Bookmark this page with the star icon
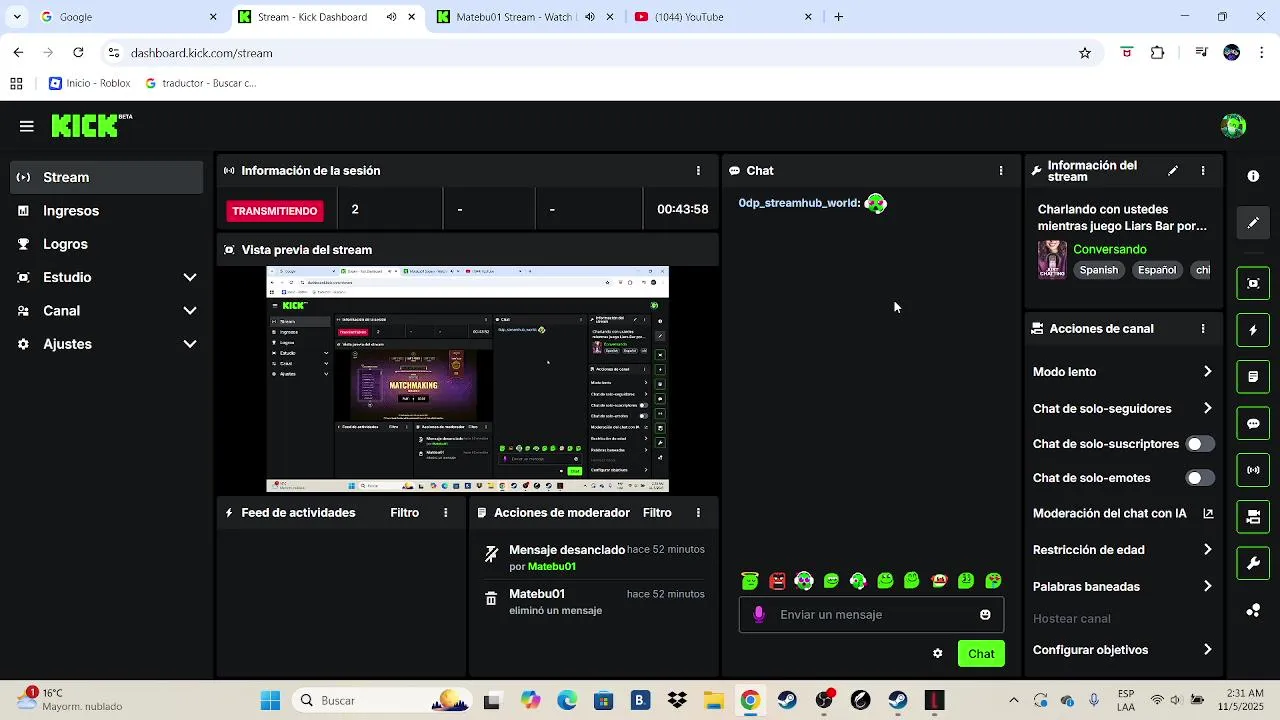The width and height of the screenshot is (1280, 720). 1085,53
